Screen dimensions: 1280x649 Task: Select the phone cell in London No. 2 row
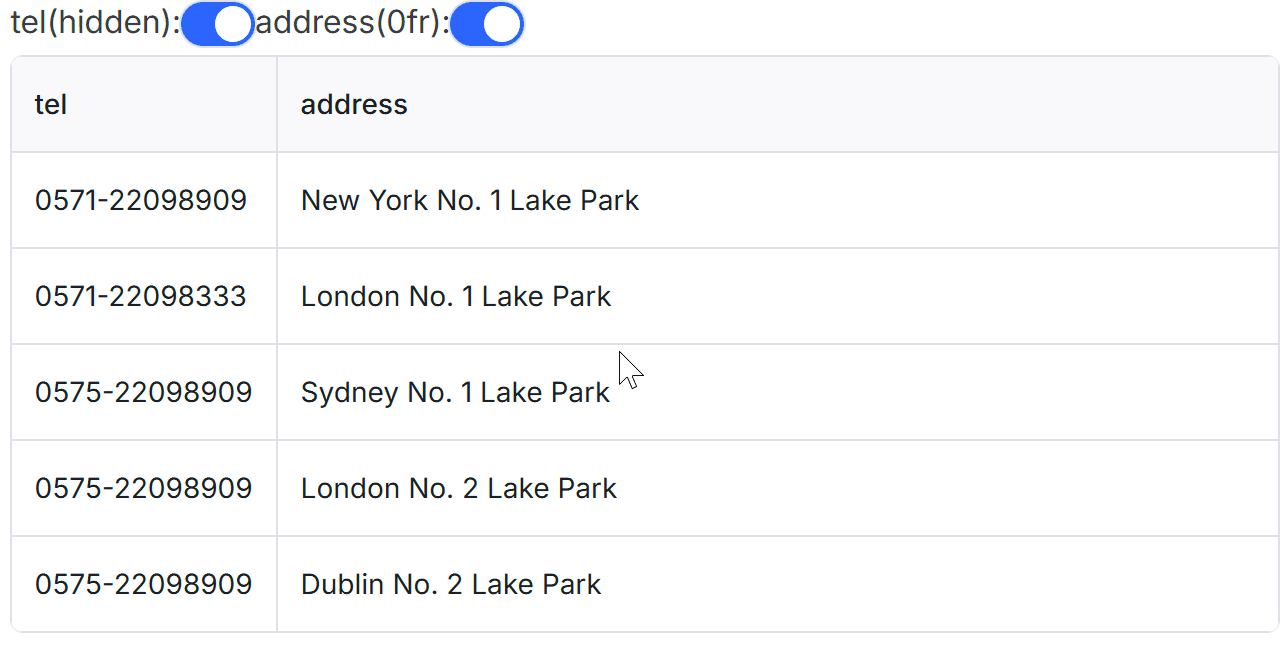coord(143,488)
